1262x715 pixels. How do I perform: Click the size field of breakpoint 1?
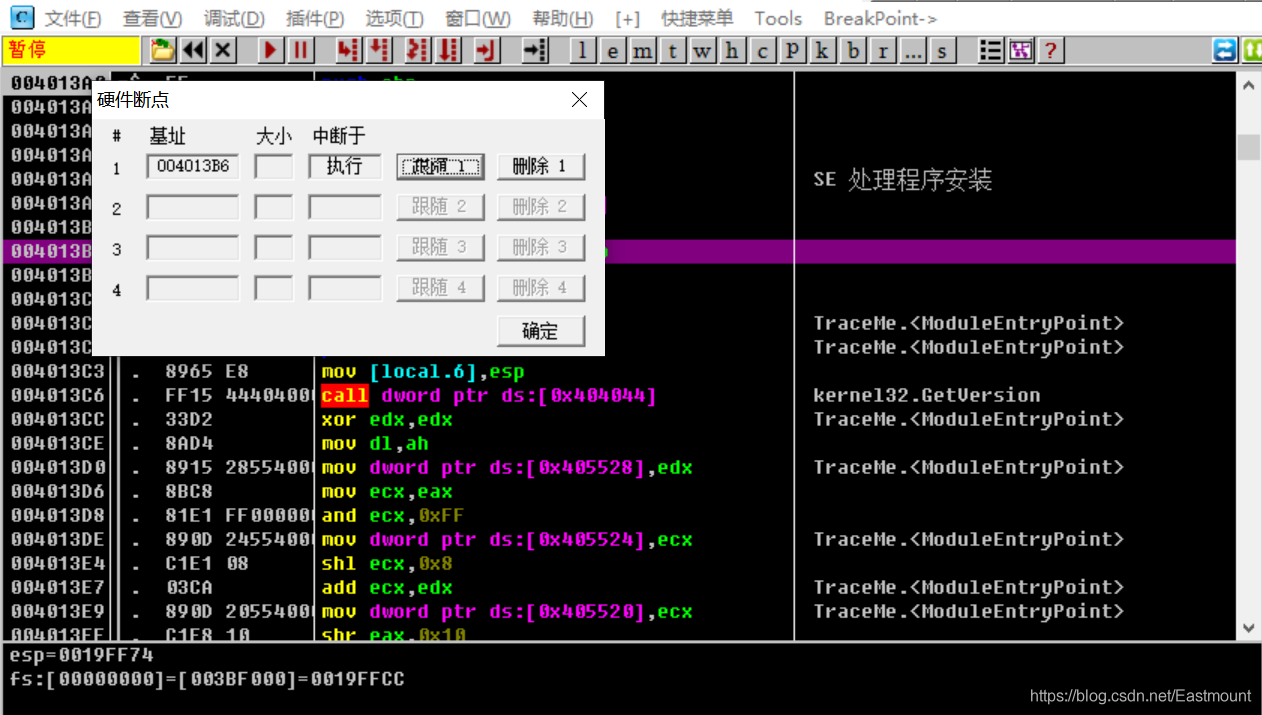click(x=274, y=166)
